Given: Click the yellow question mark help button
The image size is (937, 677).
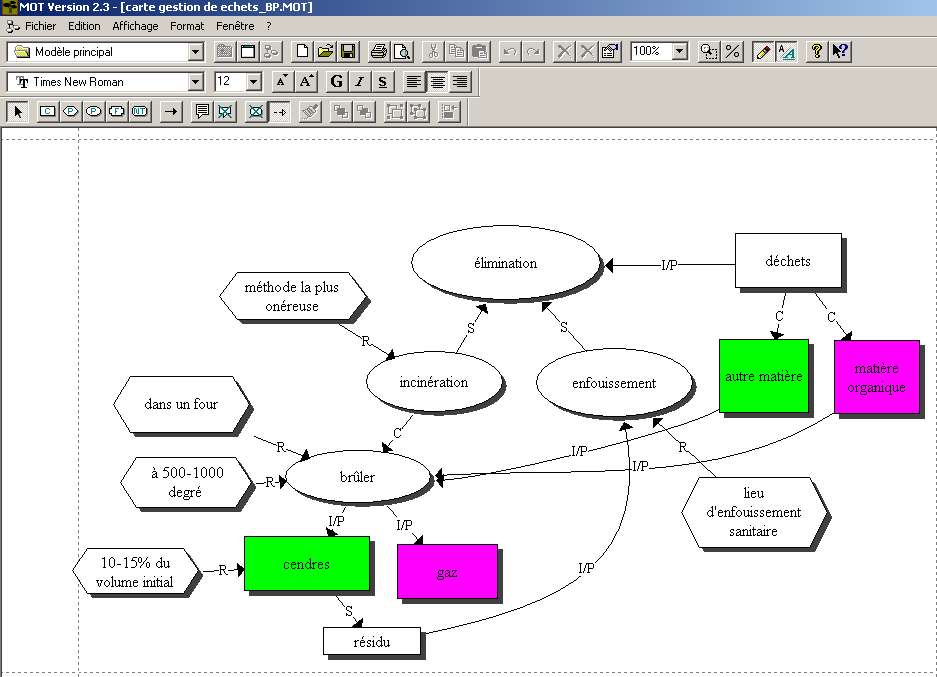Looking at the screenshot, I should click(x=817, y=51).
